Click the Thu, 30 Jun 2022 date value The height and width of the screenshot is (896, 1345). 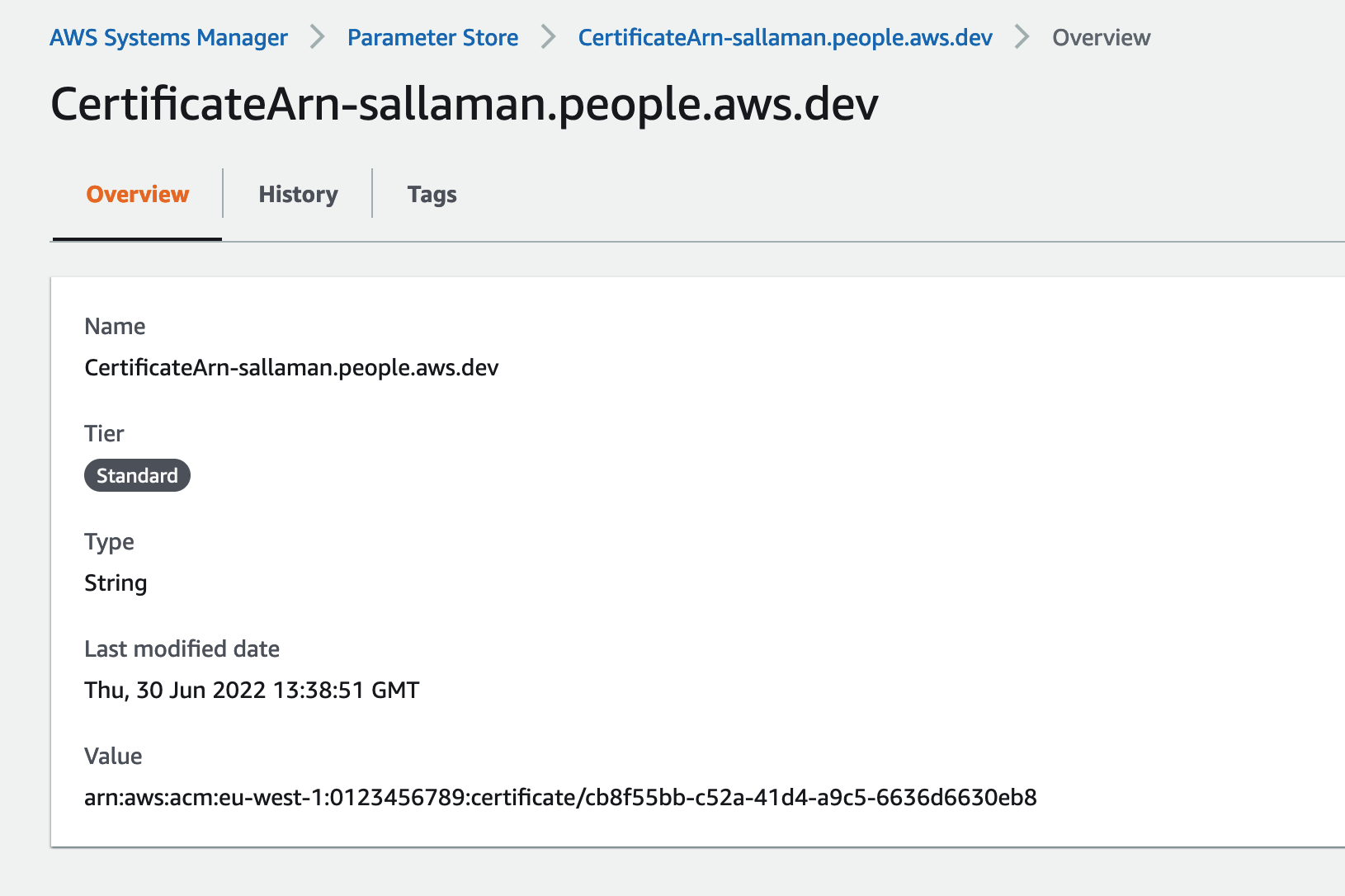pyautogui.click(x=252, y=691)
